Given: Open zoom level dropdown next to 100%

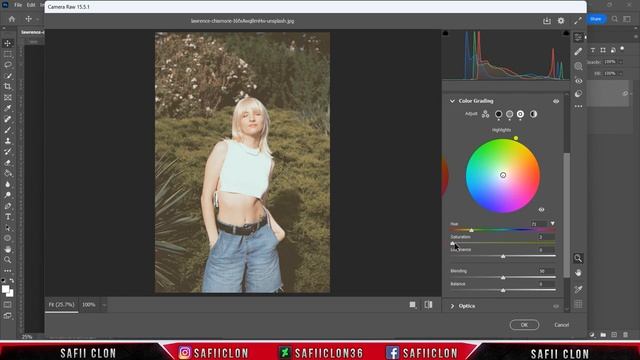Looking at the screenshot, I should click(x=104, y=305).
